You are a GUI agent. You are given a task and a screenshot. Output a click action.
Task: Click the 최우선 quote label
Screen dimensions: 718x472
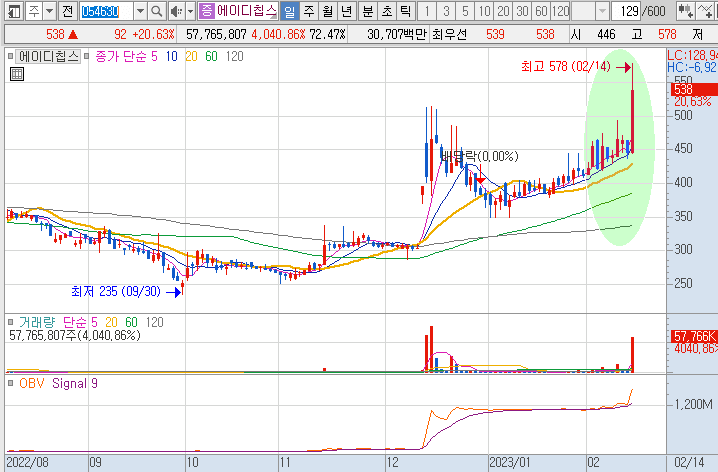coord(449,34)
